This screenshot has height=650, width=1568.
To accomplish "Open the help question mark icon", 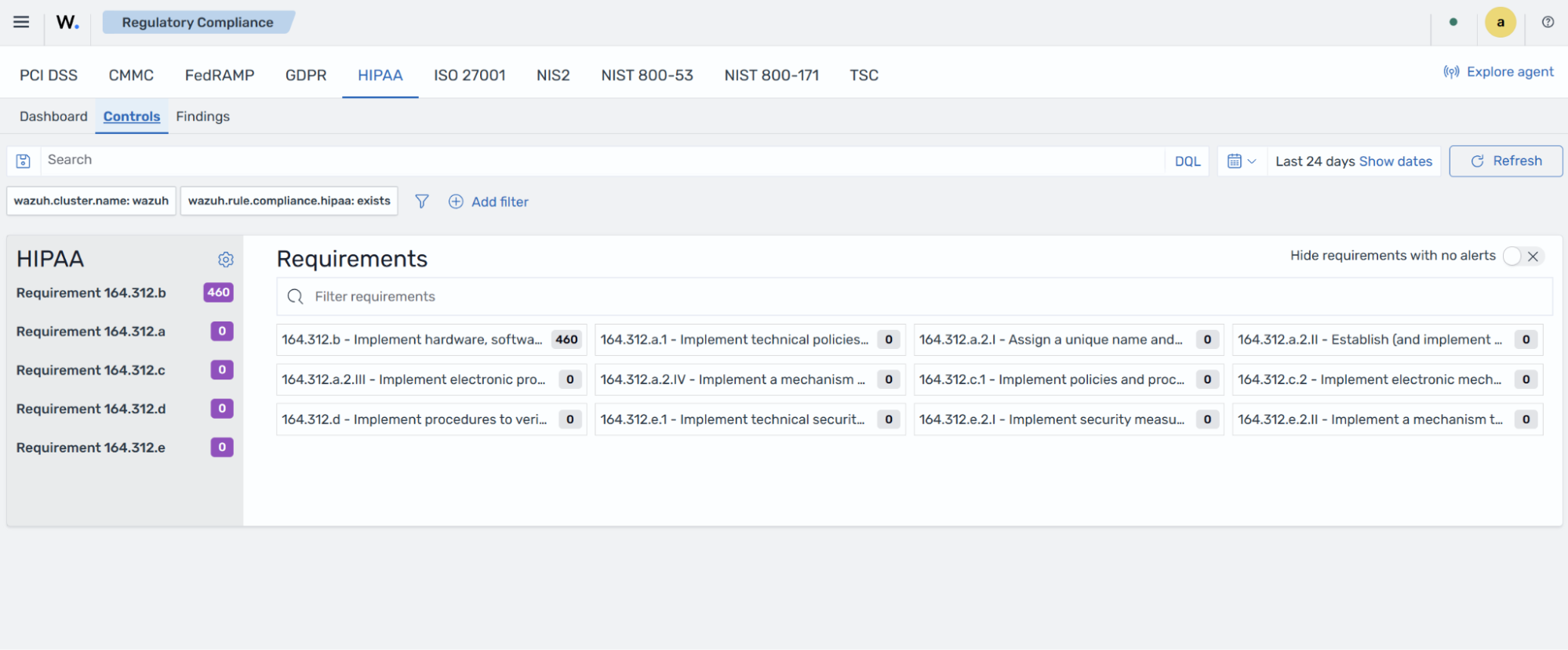I will point(1548,22).
